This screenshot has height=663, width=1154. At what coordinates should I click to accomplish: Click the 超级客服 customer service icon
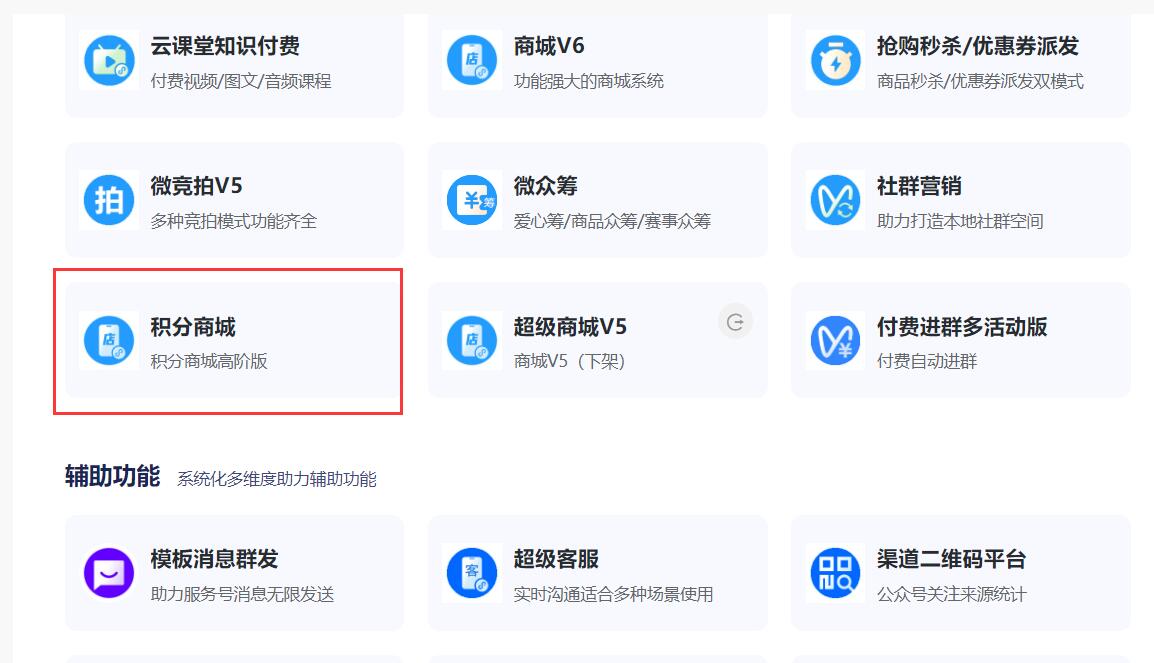472,573
